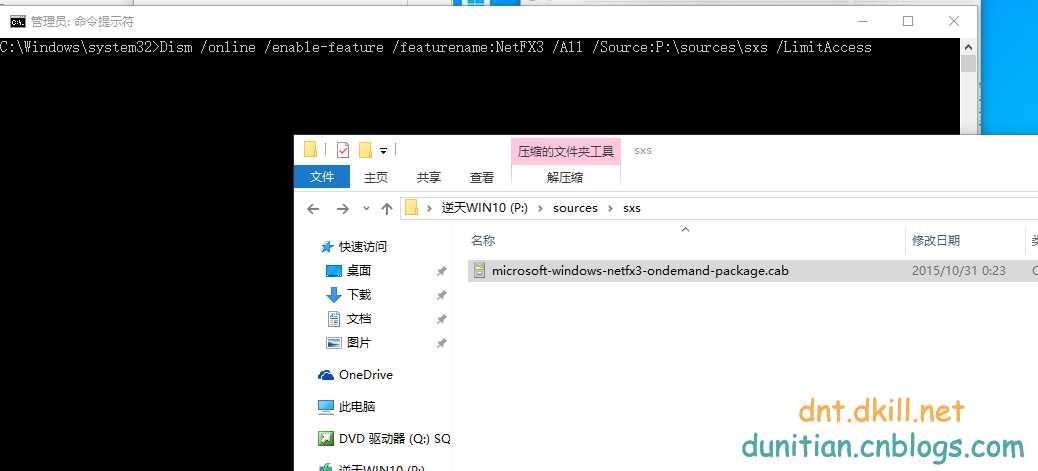This screenshot has height=471, width=1038.
Task: Open the 解压缩 ribbon tab
Action: (x=566, y=177)
